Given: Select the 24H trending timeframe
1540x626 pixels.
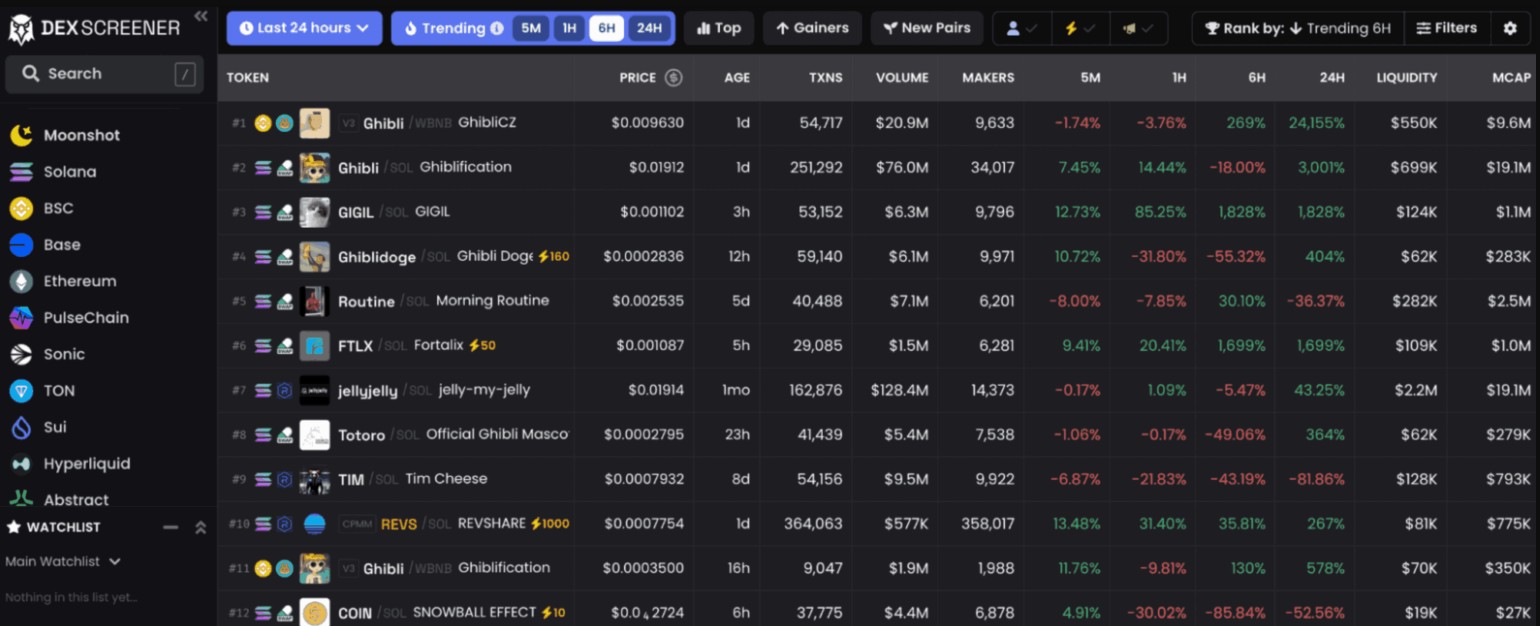Looking at the screenshot, I should click(649, 28).
